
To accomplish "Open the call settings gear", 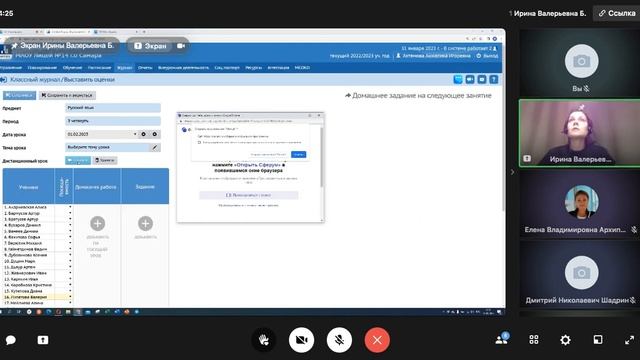I will [x=565, y=340].
